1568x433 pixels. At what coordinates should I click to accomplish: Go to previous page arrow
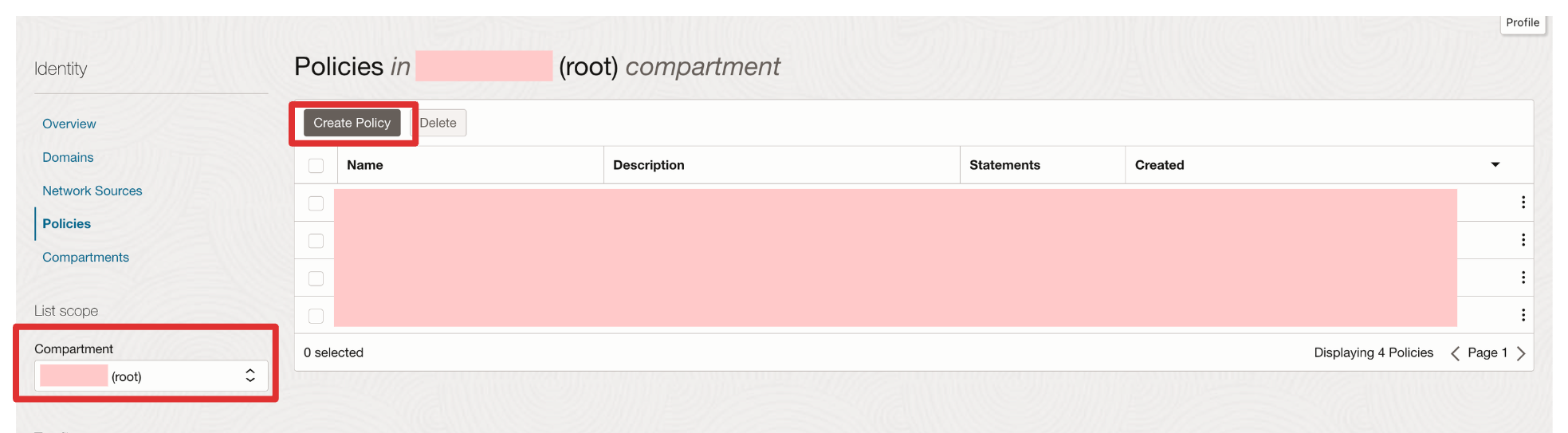1455,353
